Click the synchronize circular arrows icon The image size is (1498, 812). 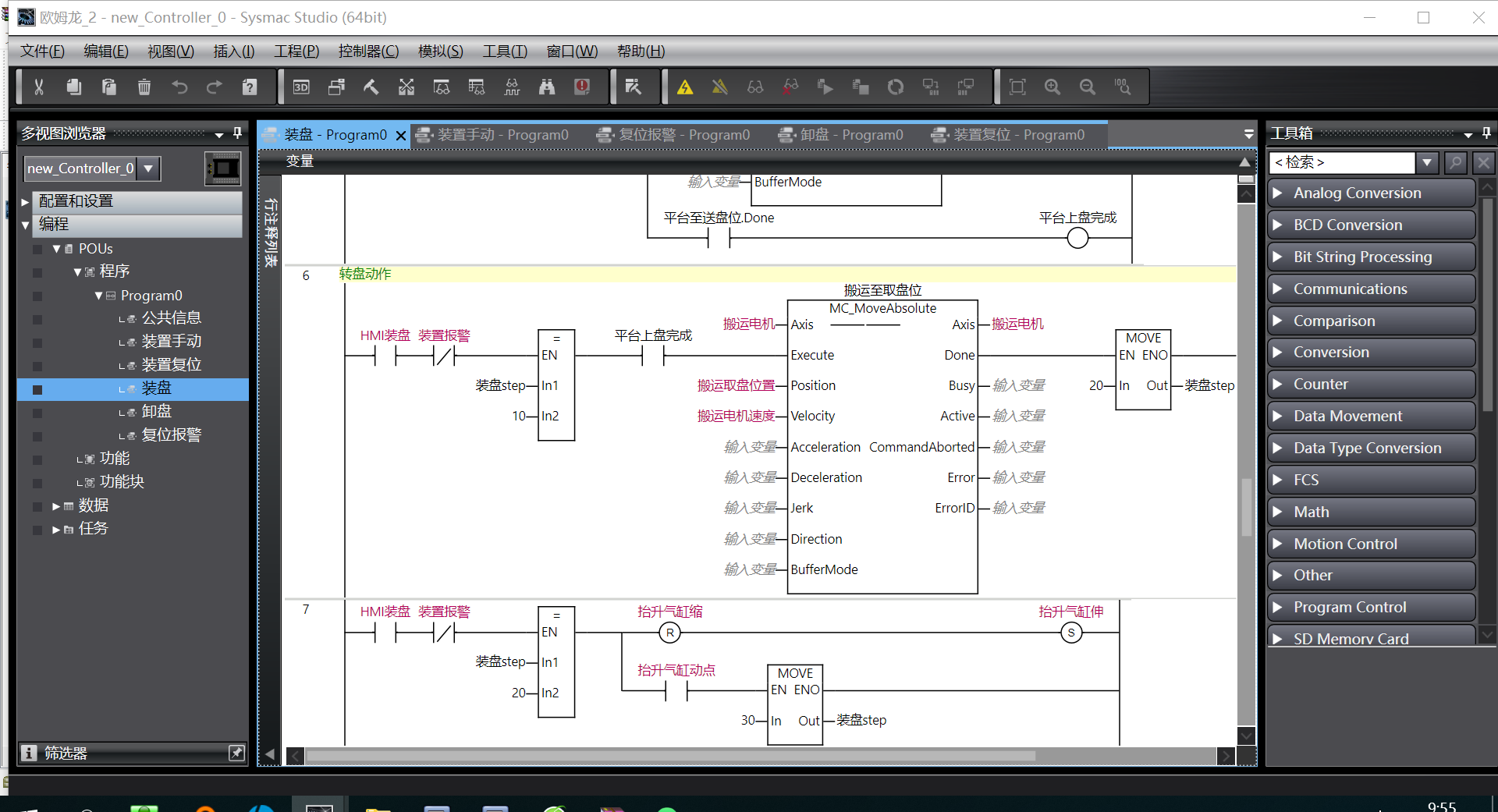[x=896, y=87]
